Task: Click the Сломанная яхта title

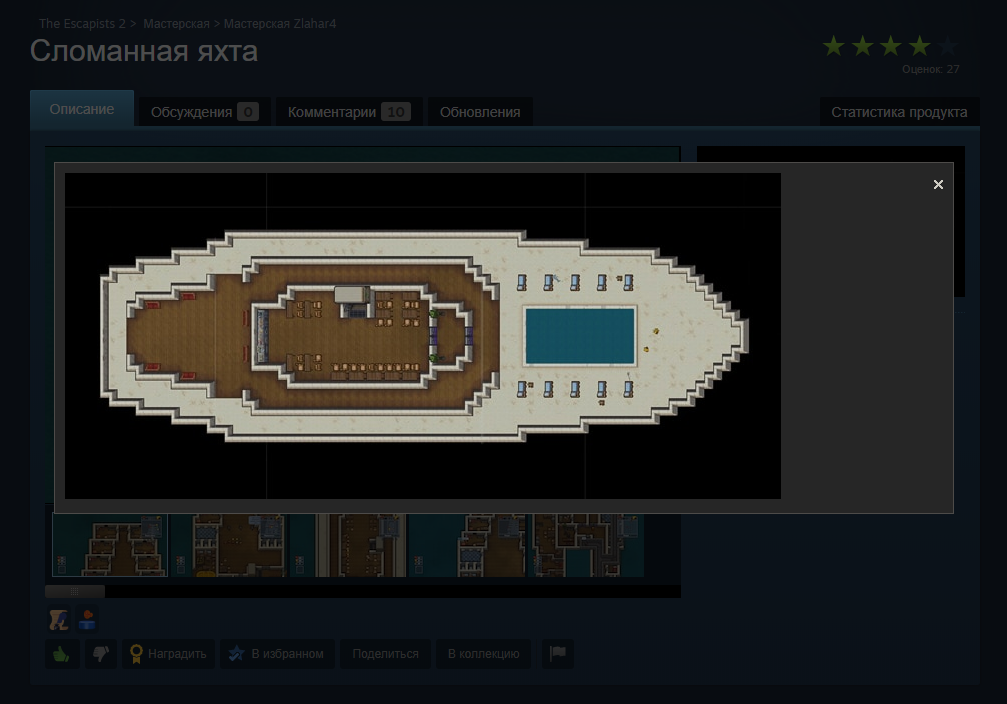Action: 144,51
